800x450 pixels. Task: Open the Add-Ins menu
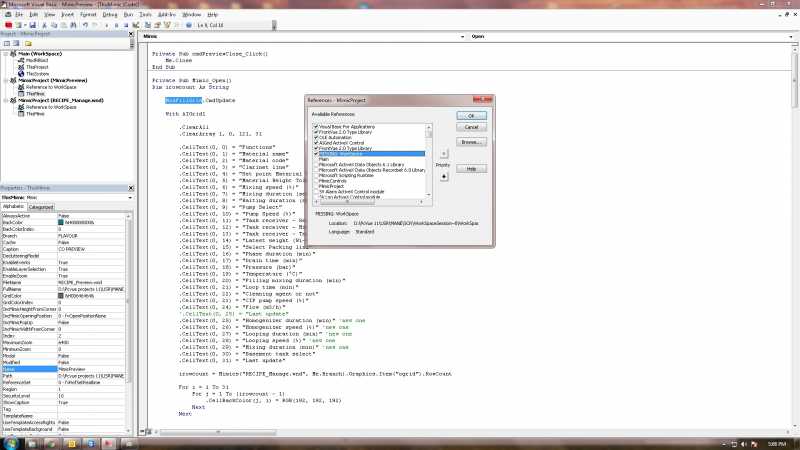166,15
